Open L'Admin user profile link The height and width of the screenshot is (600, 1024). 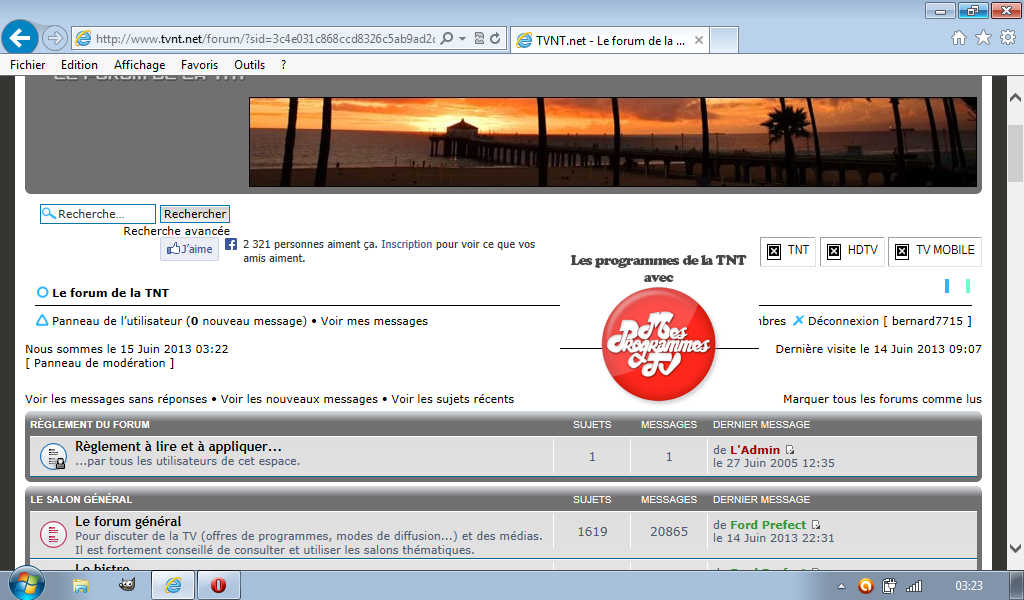[x=755, y=450]
